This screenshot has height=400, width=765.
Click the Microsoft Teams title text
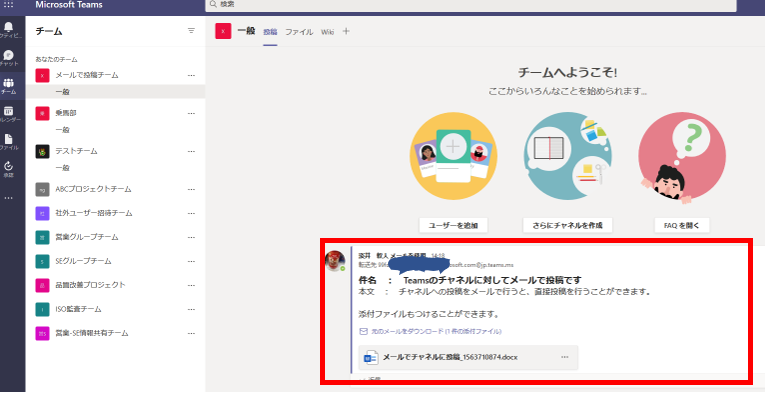tap(69, 5)
